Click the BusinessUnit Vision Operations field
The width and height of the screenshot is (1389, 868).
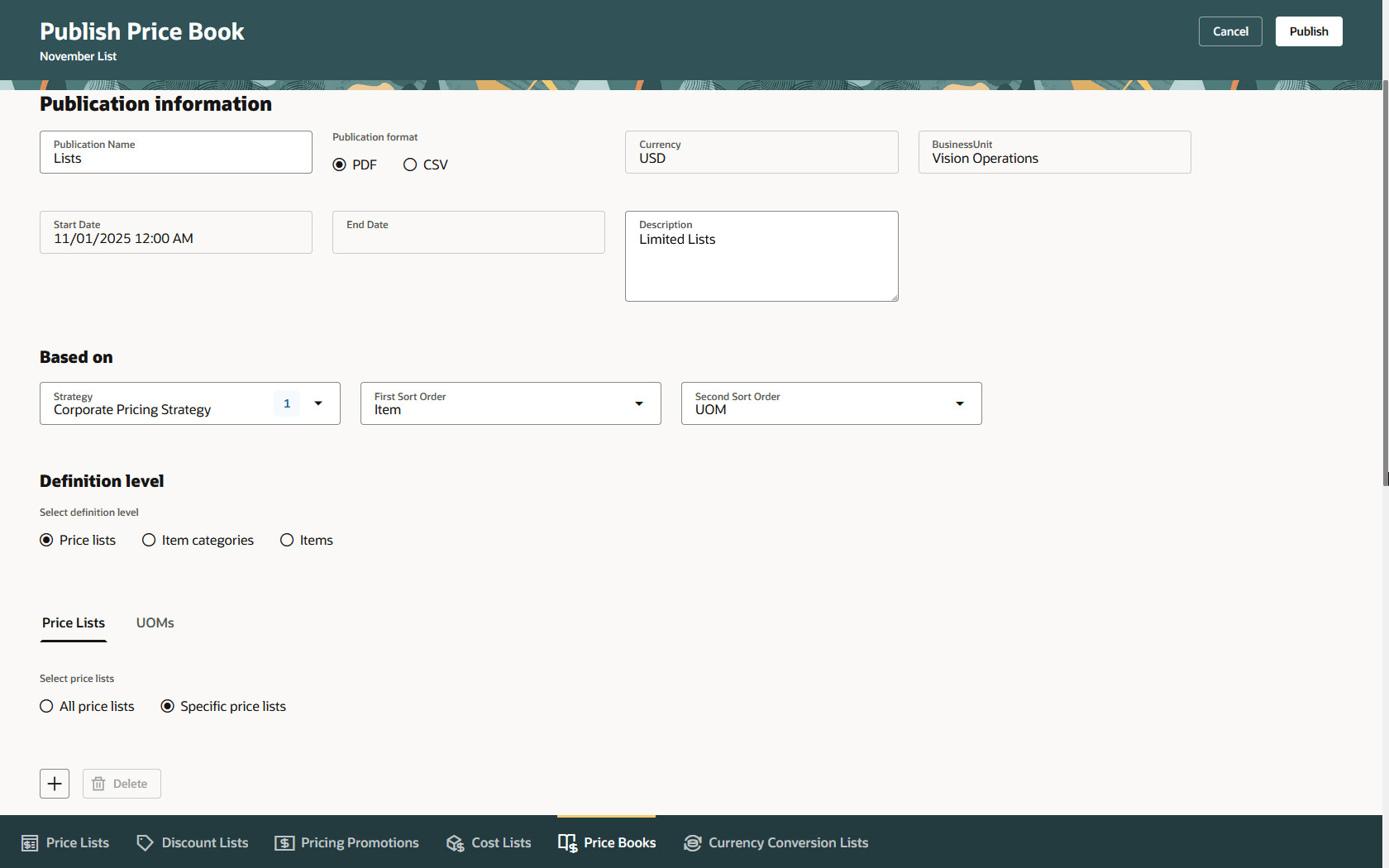tap(1054, 152)
